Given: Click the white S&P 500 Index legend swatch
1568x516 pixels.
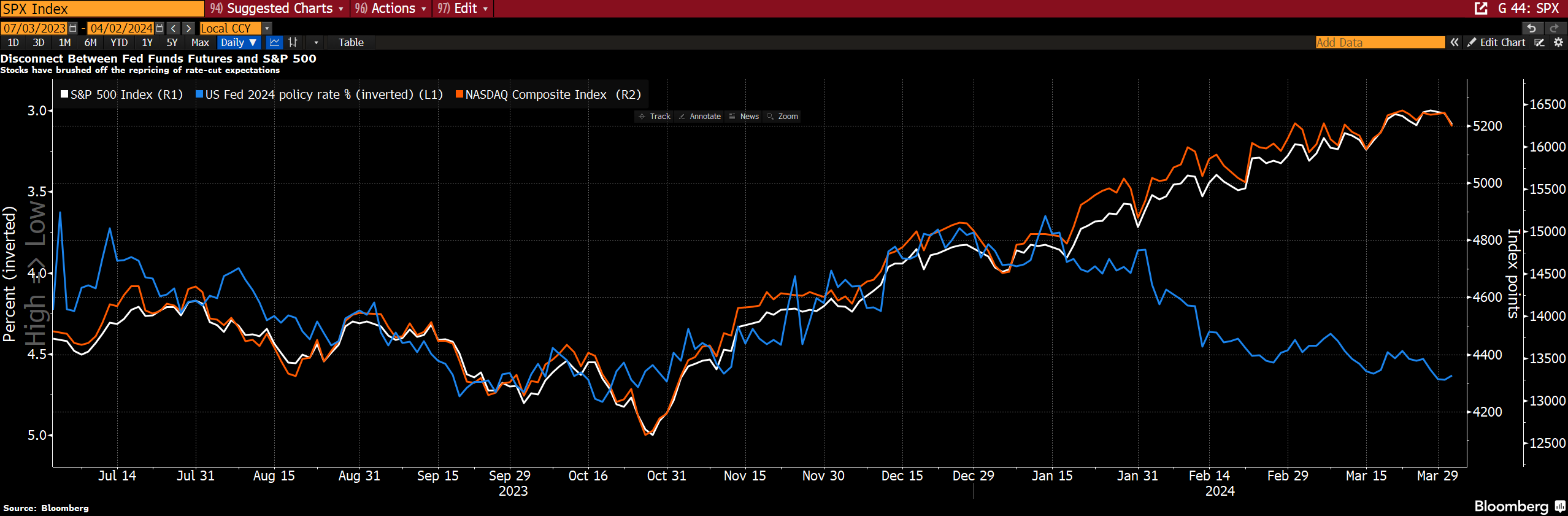Looking at the screenshot, I should (64, 94).
